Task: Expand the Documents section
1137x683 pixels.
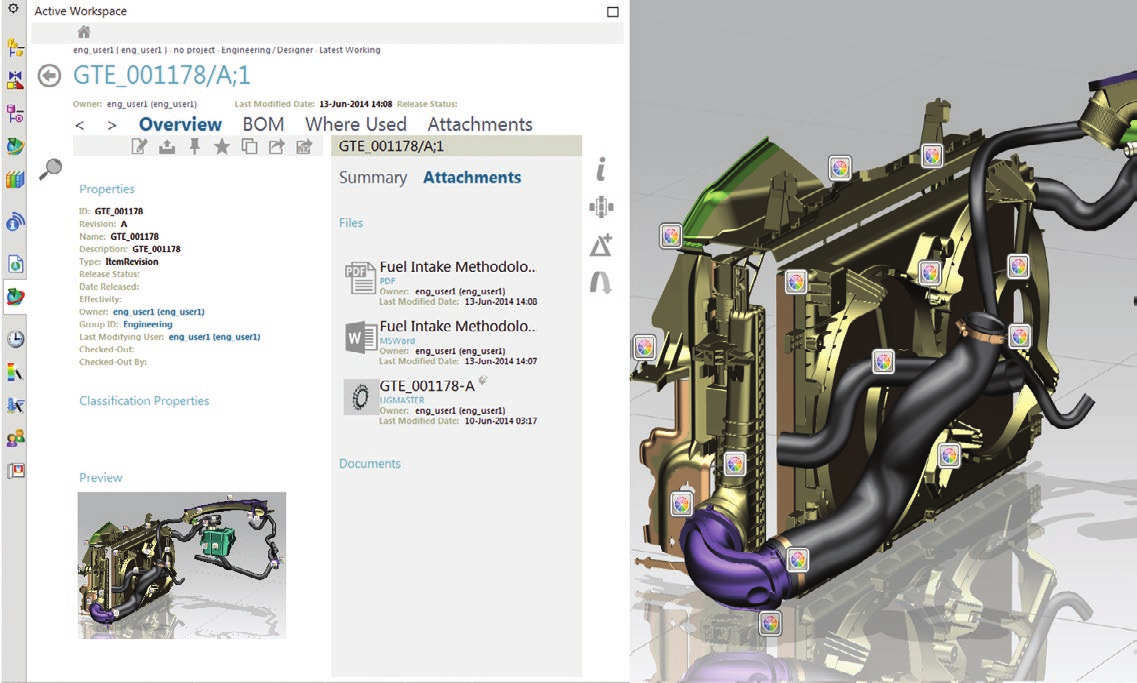Action: [x=372, y=463]
